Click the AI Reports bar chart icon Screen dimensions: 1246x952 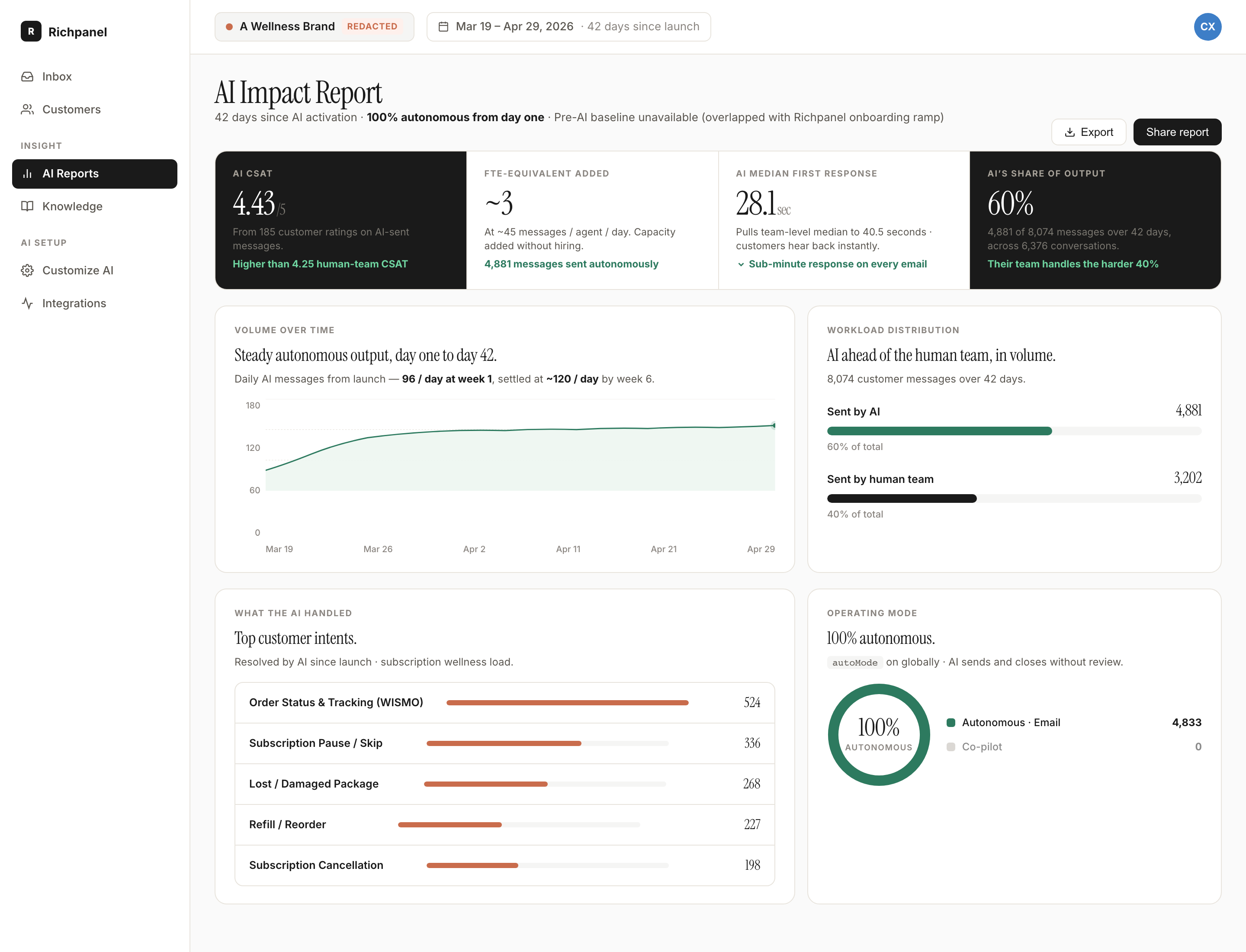click(27, 174)
